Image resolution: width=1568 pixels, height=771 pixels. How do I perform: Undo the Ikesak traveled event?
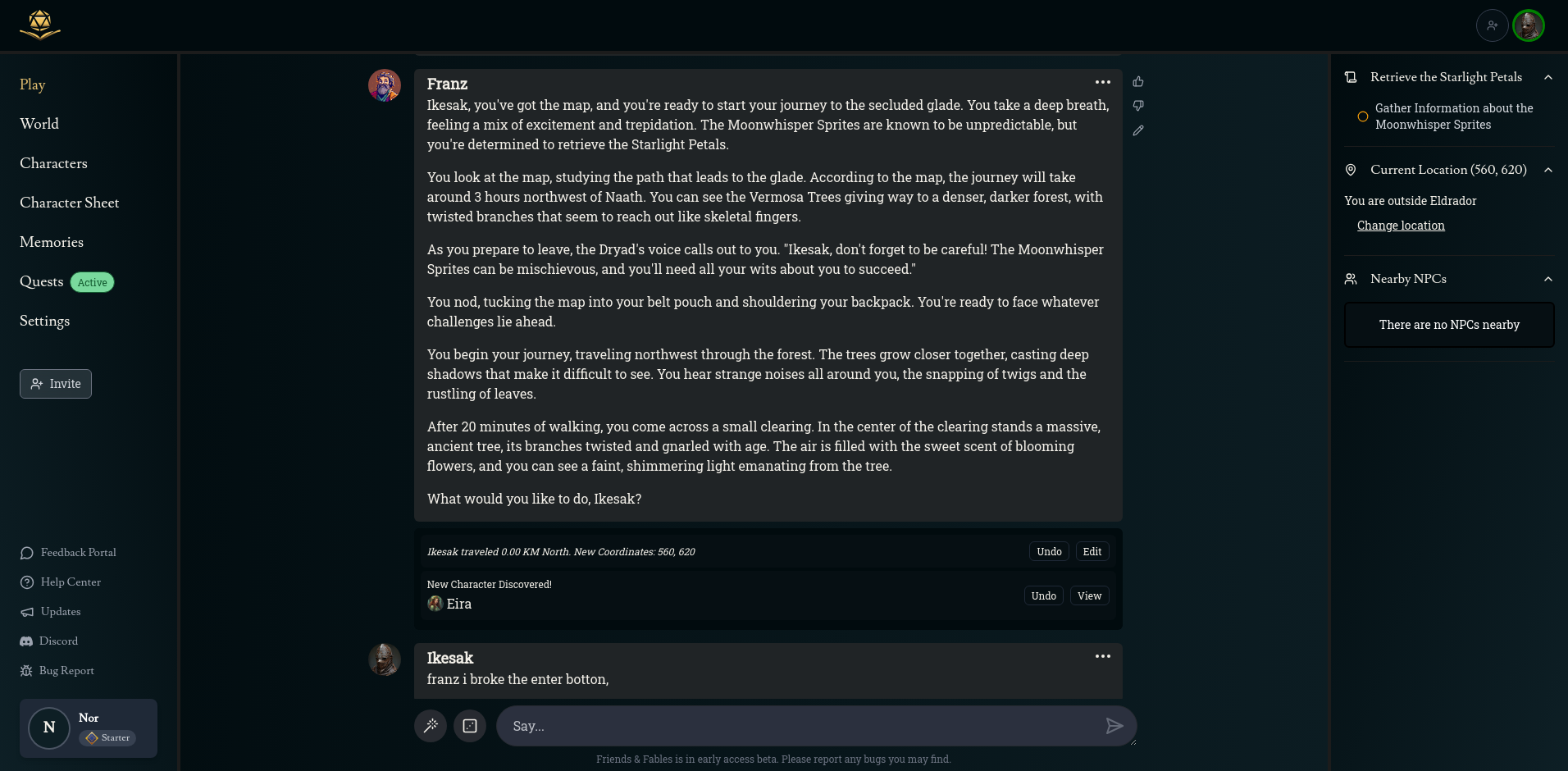pyautogui.click(x=1049, y=552)
